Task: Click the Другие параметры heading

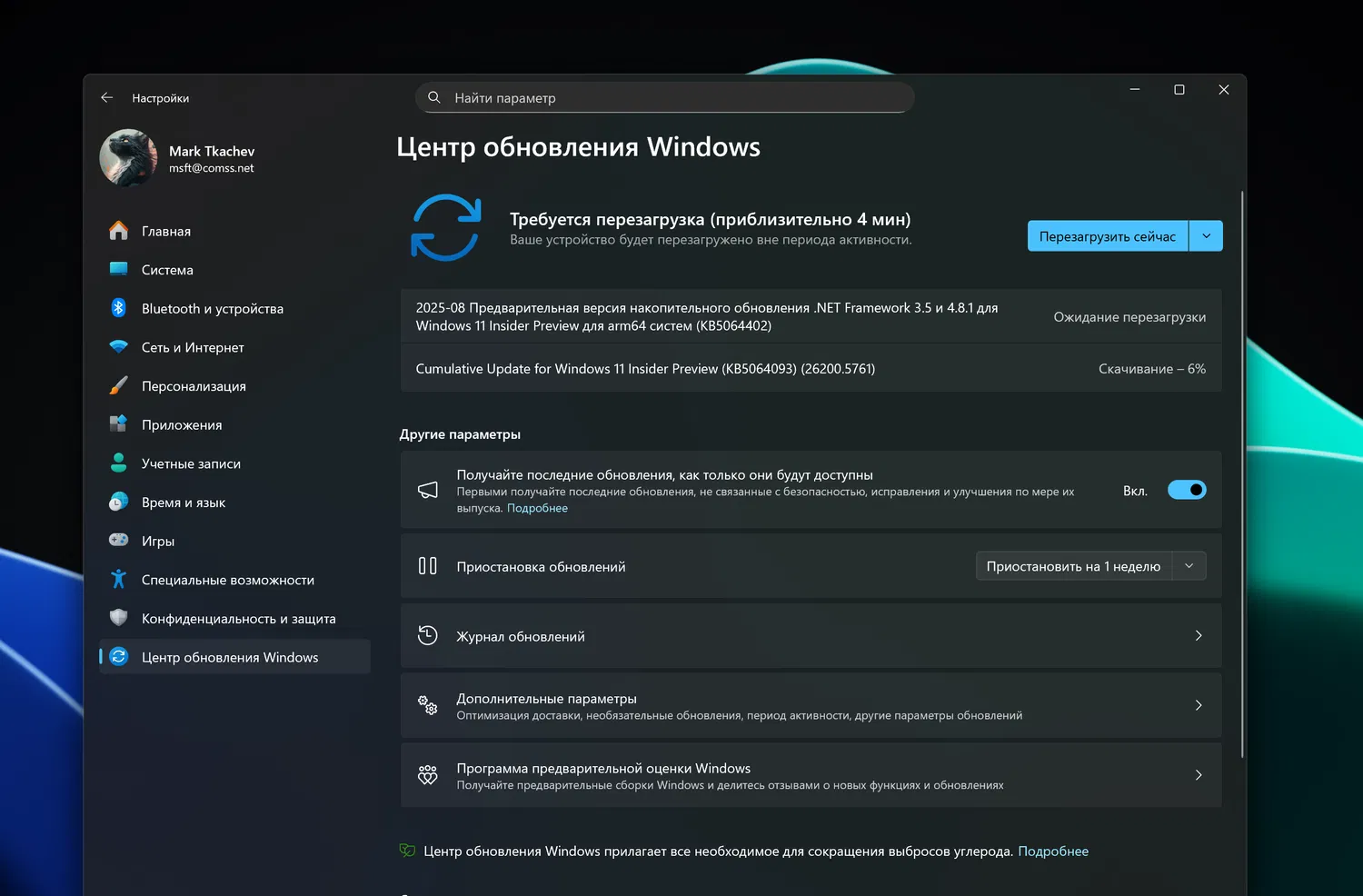Action: [x=460, y=434]
